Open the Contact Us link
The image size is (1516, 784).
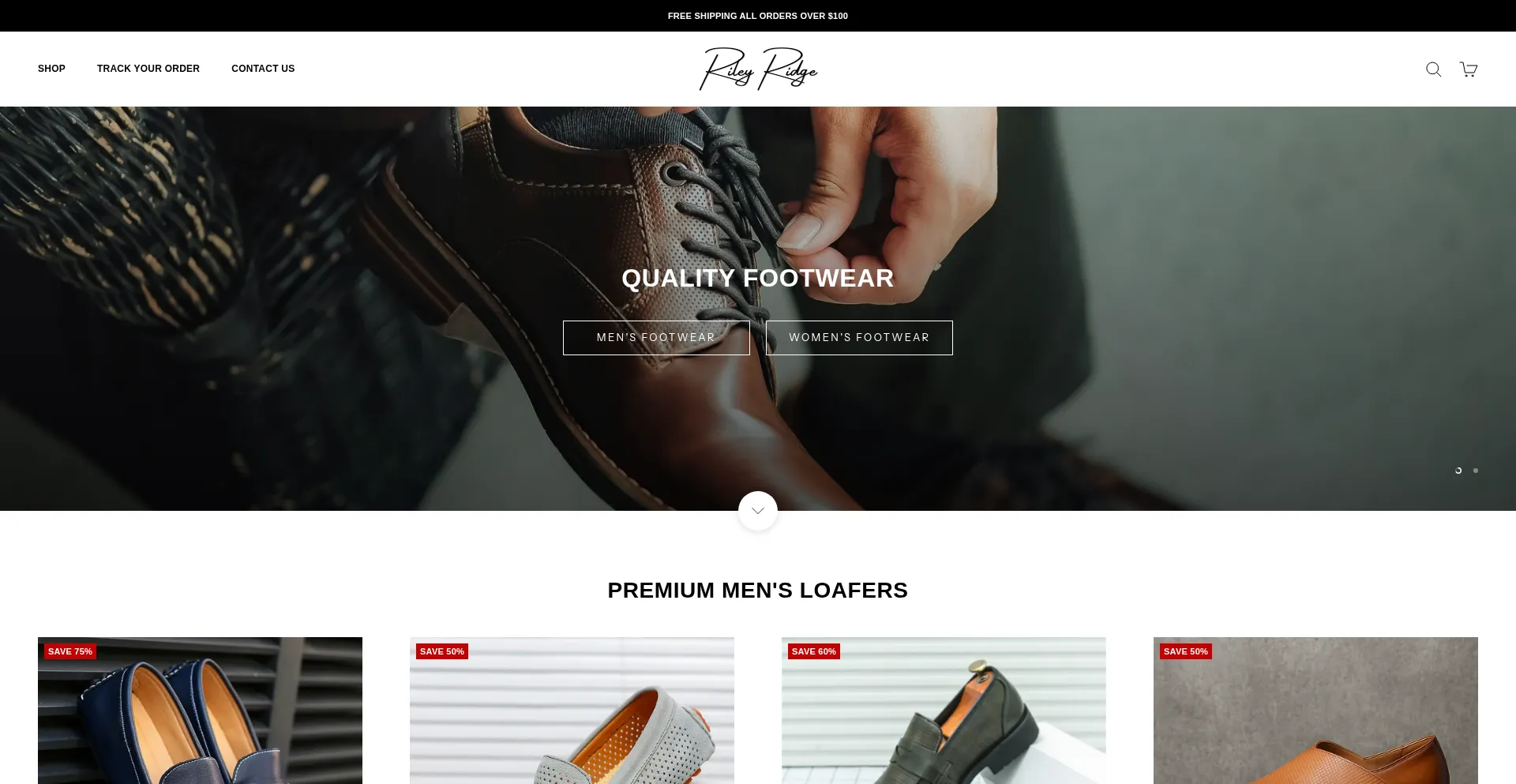pos(263,69)
